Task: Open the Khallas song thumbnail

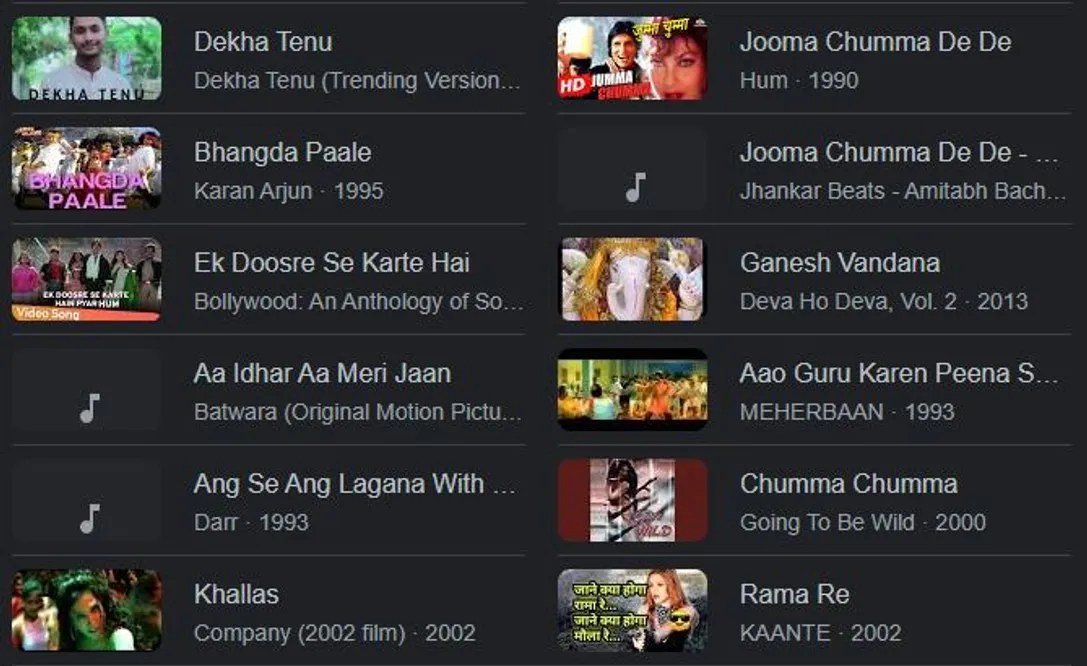Action: click(87, 611)
